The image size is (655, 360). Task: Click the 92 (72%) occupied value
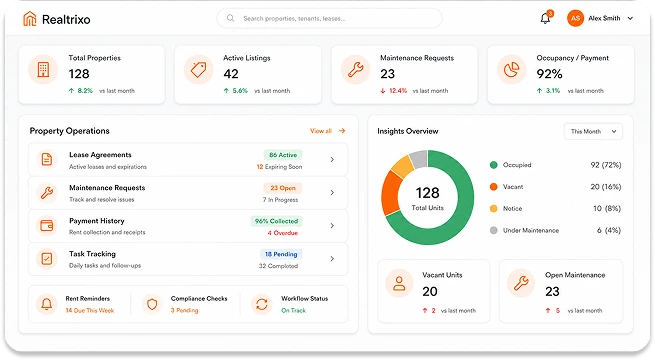click(x=606, y=165)
